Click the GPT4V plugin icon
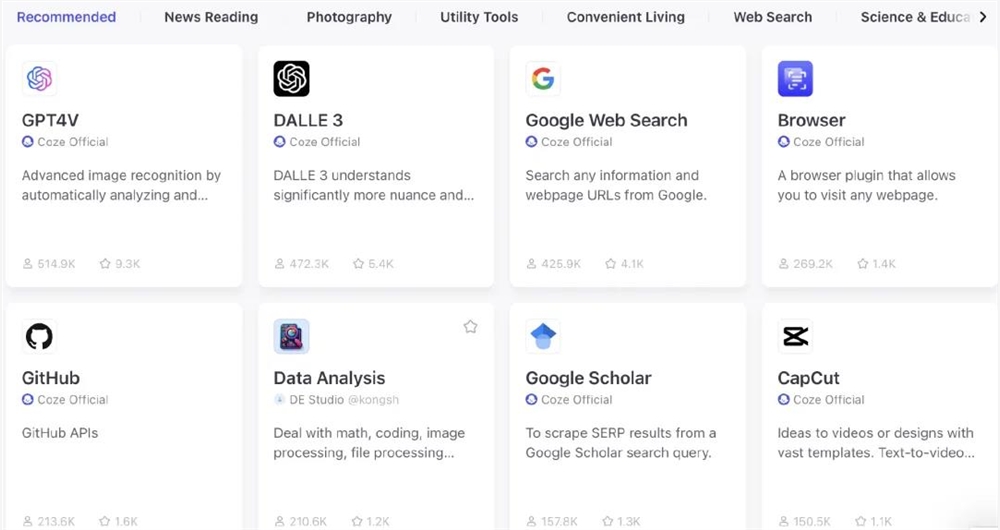Image resolution: width=1000 pixels, height=530 pixels. coord(39,78)
